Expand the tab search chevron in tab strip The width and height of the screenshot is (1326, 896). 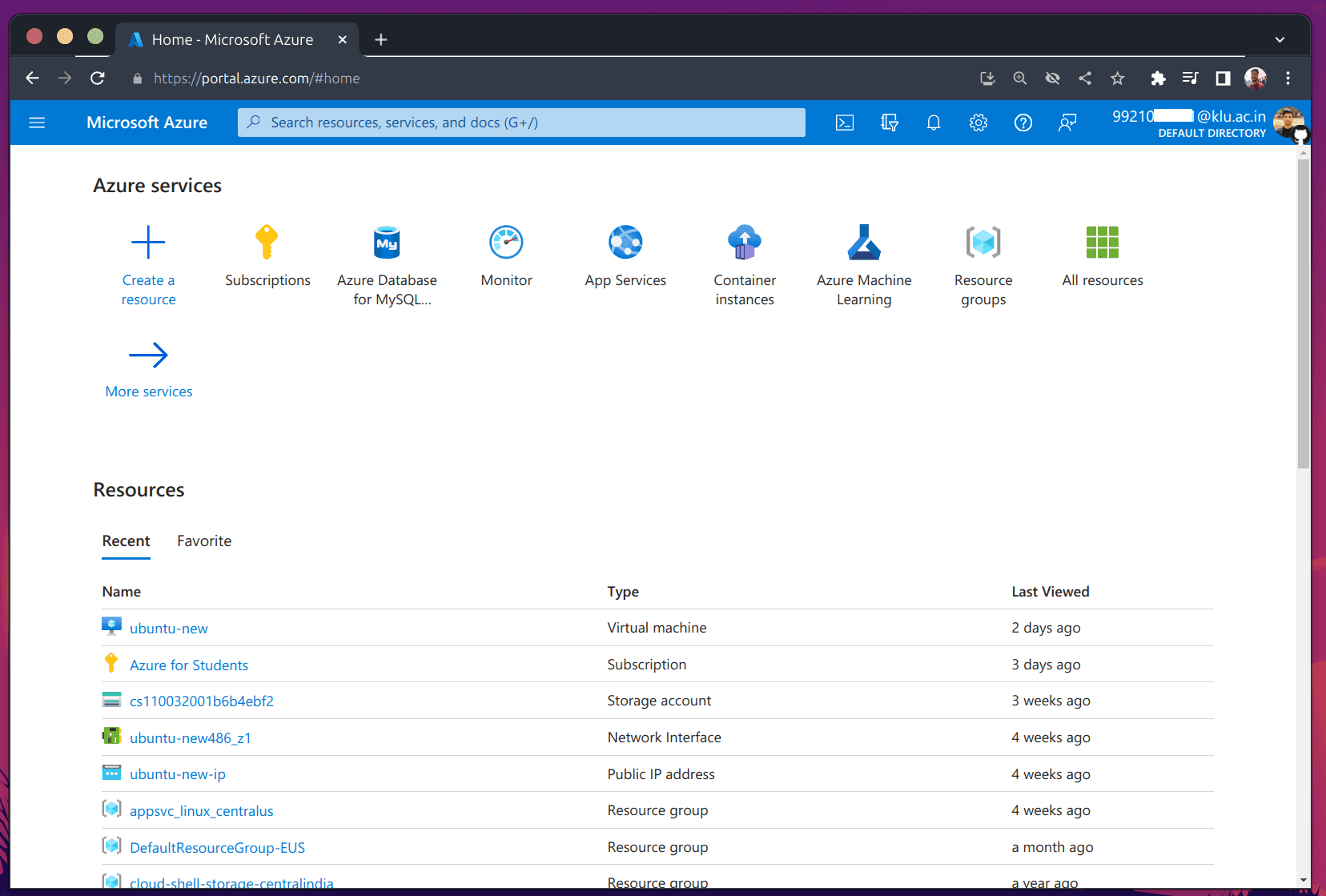tap(1280, 39)
